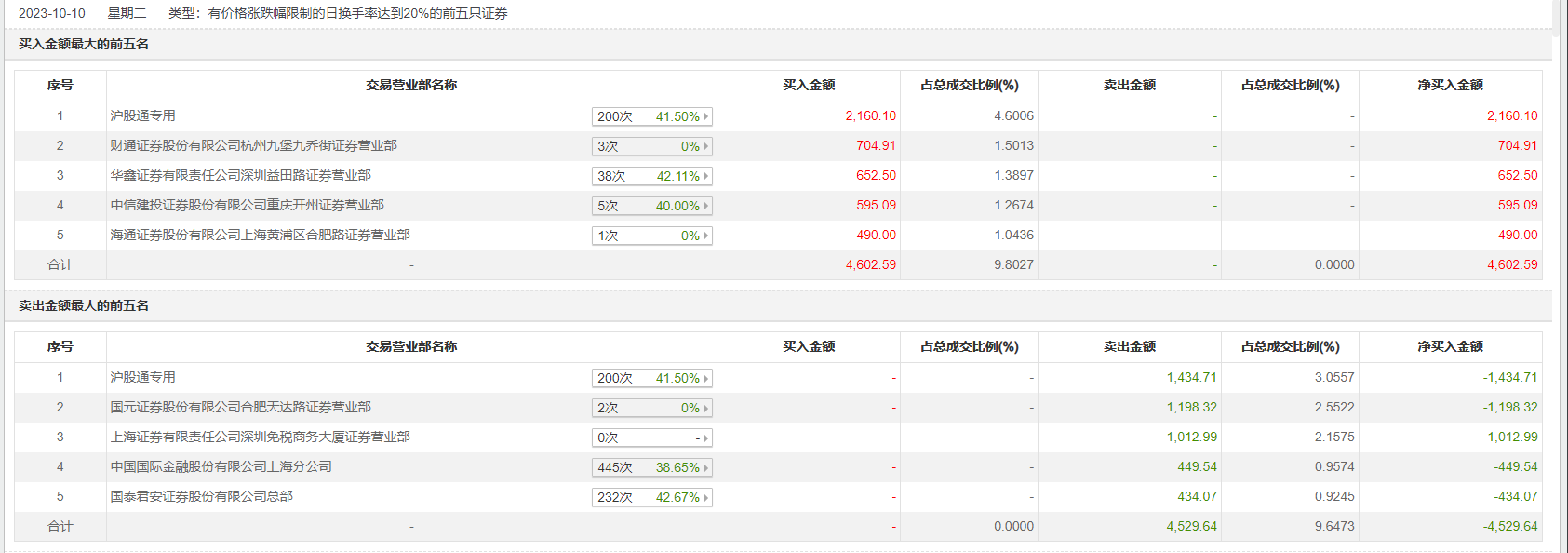The height and width of the screenshot is (553, 1568).
Task: Click 沪股通专用 in the buy table
Action: [142, 116]
